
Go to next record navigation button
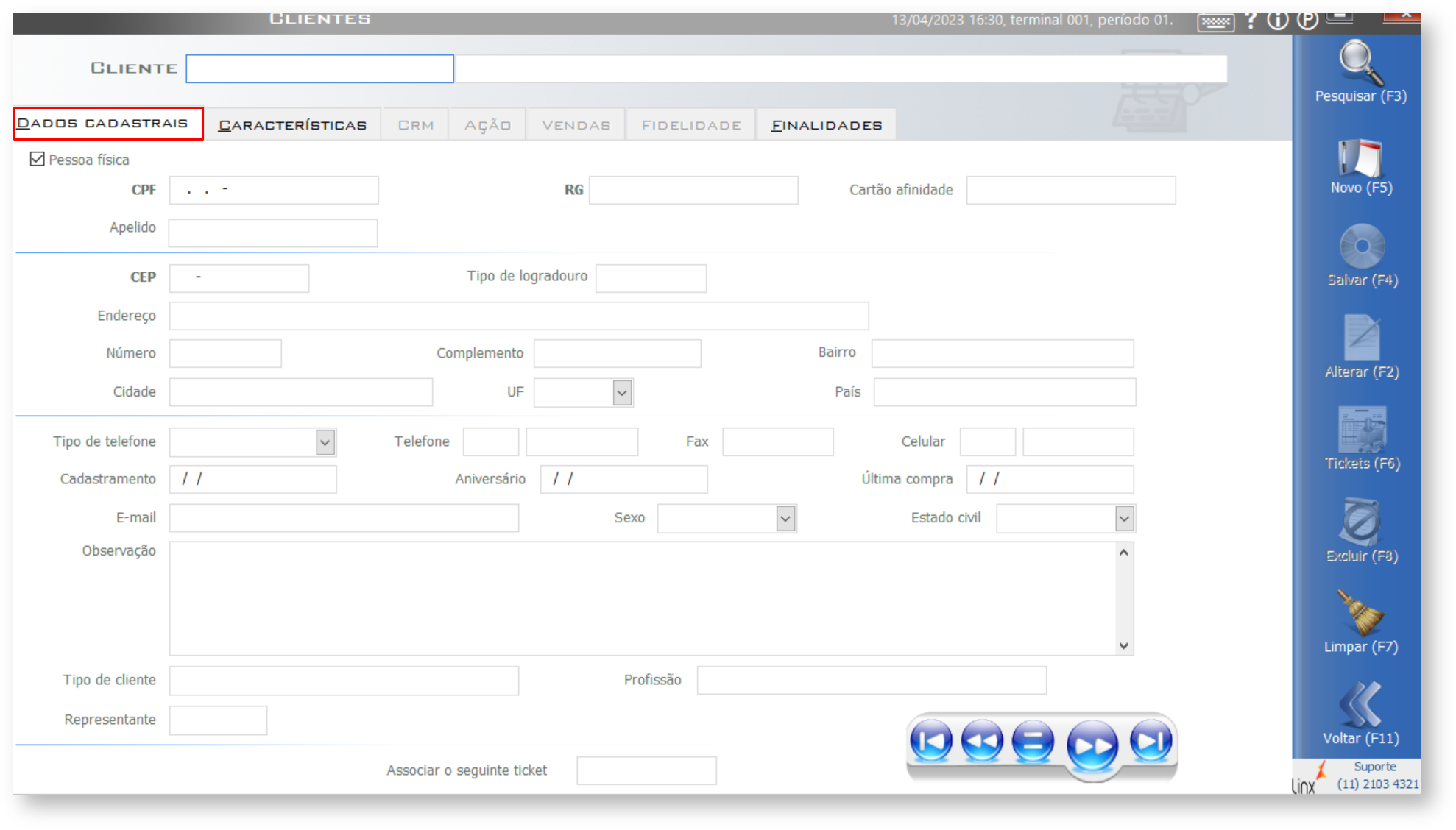[1092, 745]
